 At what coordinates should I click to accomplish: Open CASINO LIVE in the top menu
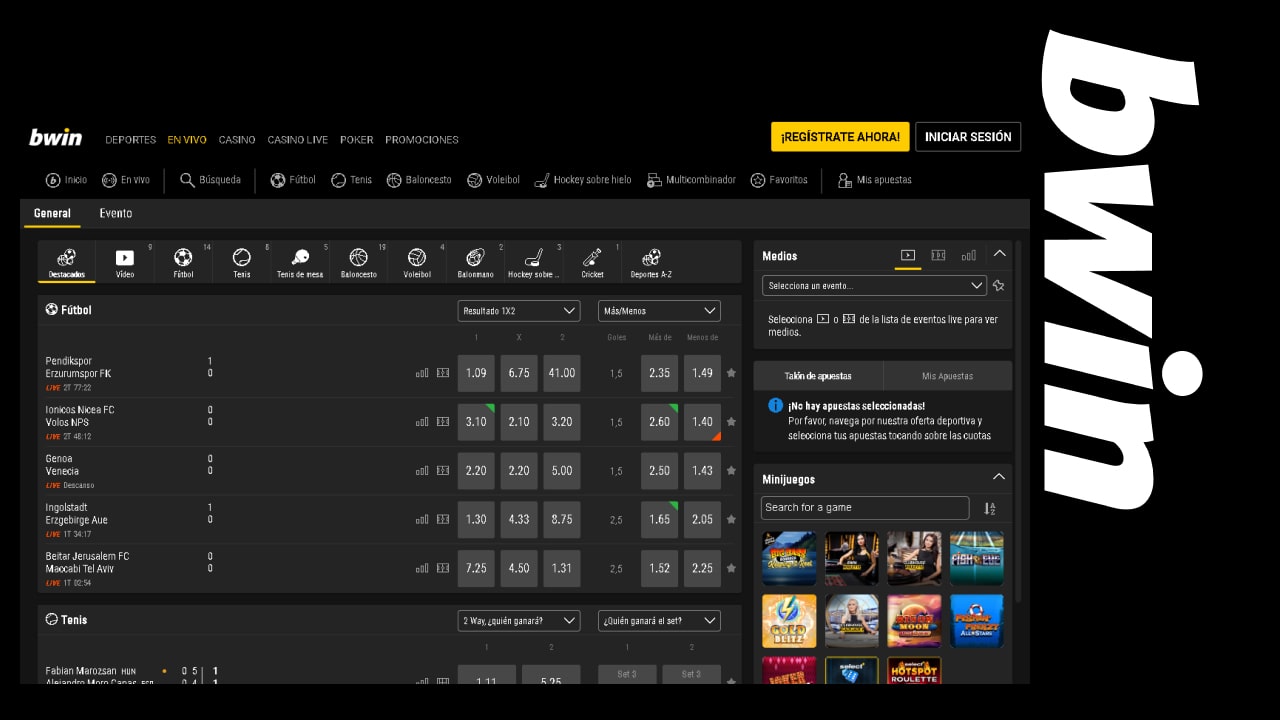pos(298,140)
